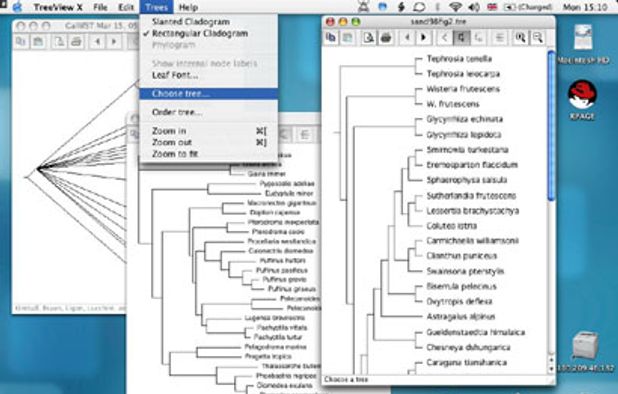Open the Apple menu
Screen dimensions: 618x394
tap(17, 7)
